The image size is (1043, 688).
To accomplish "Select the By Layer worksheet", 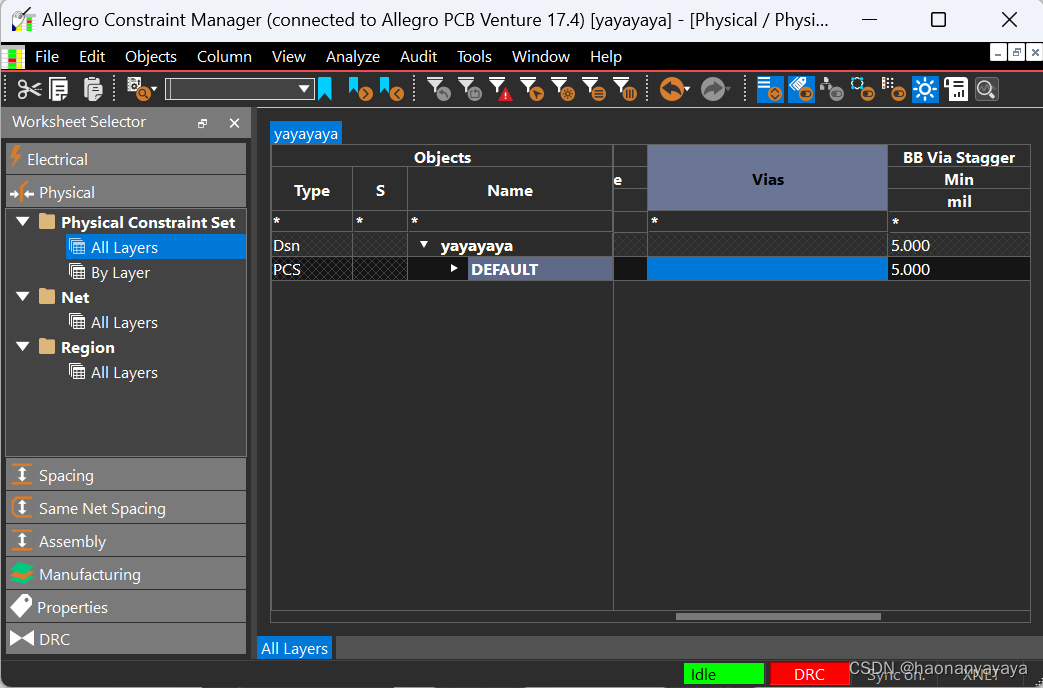I will point(120,273).
